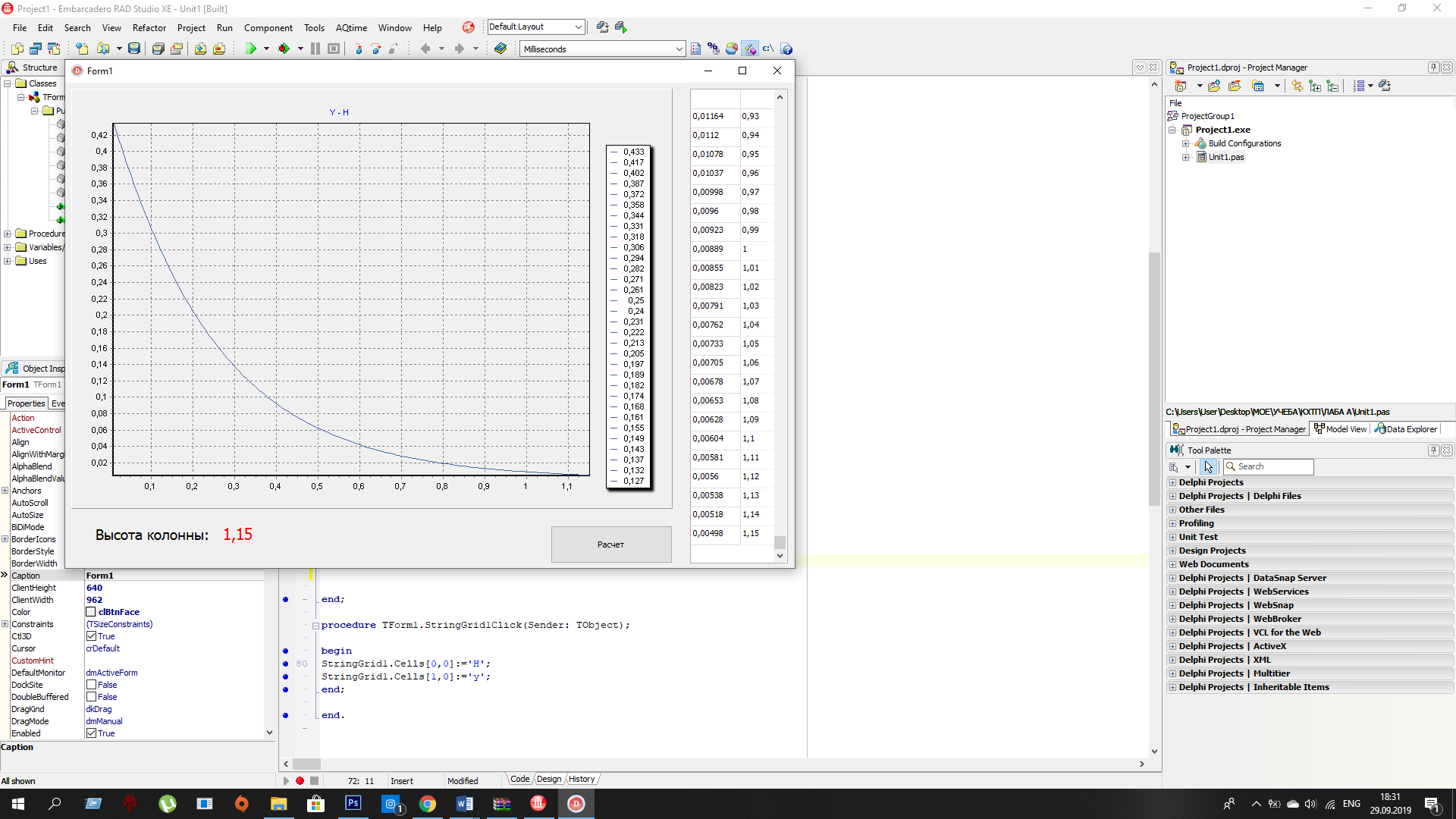1456x819 pixels.
Task: Open the Refactor menu
Action: pos(149,28)
